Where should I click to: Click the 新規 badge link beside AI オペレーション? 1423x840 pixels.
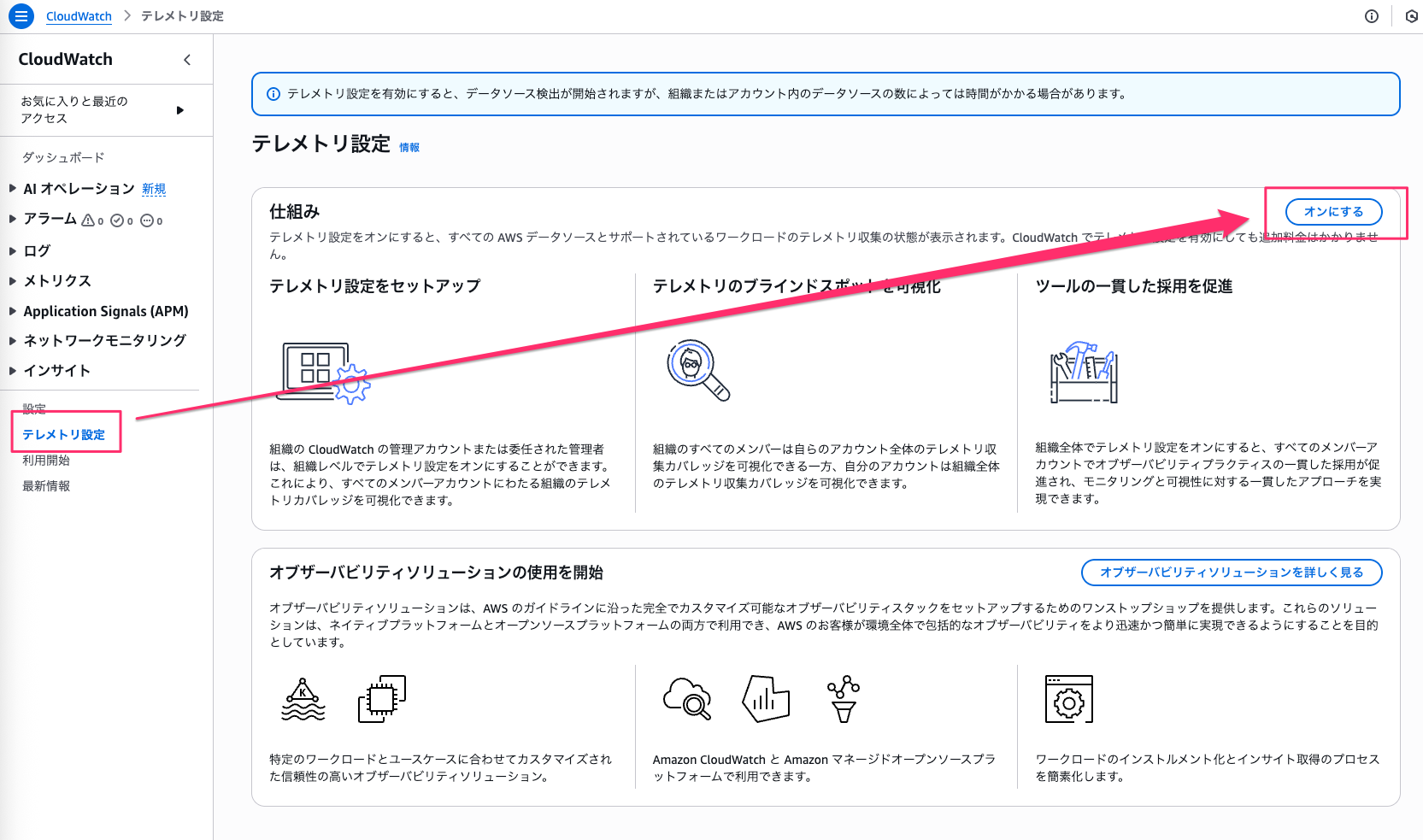pos(154,189)
